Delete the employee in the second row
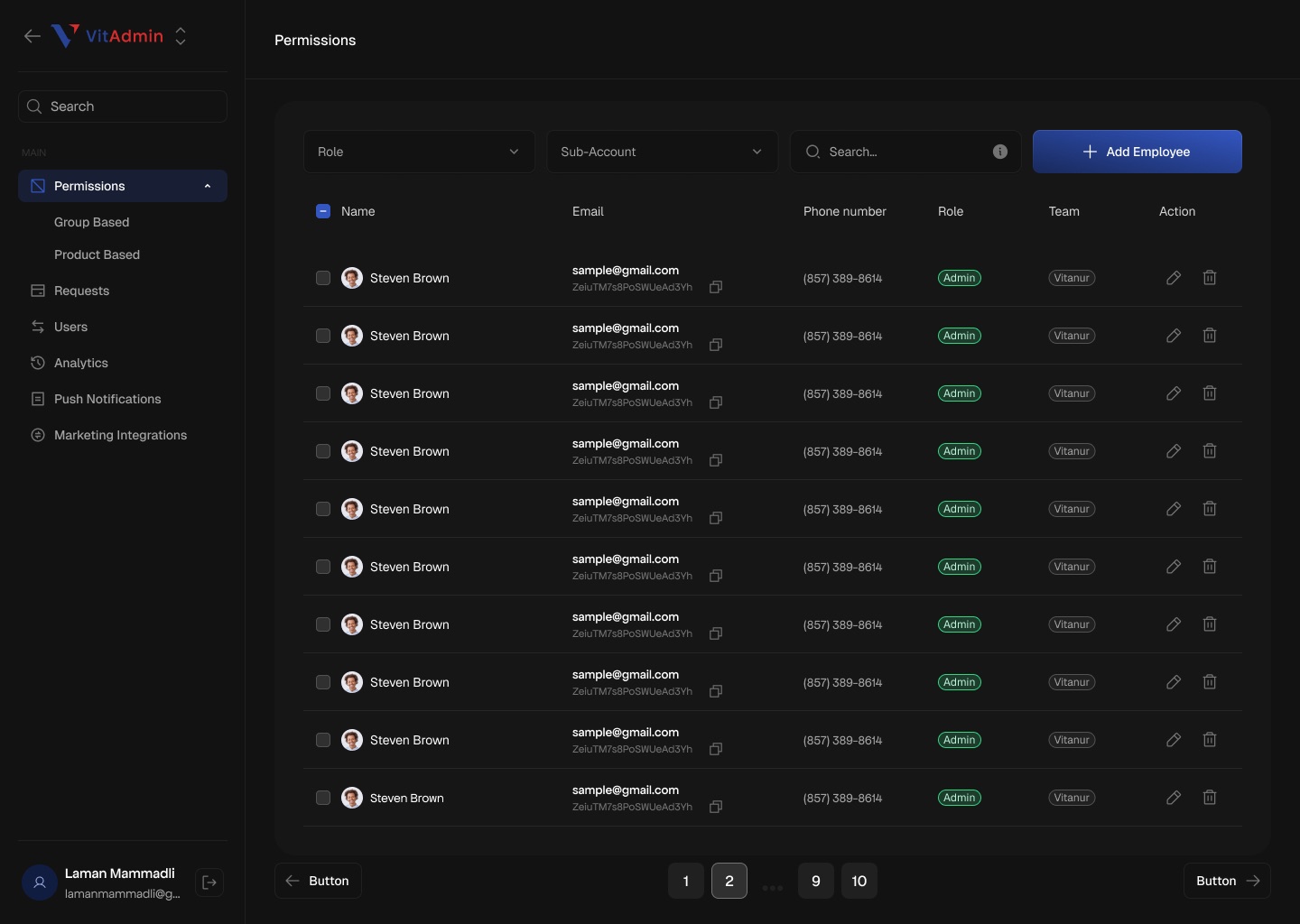This screenshot has height=924, width=1300. tap(1210, 336)
